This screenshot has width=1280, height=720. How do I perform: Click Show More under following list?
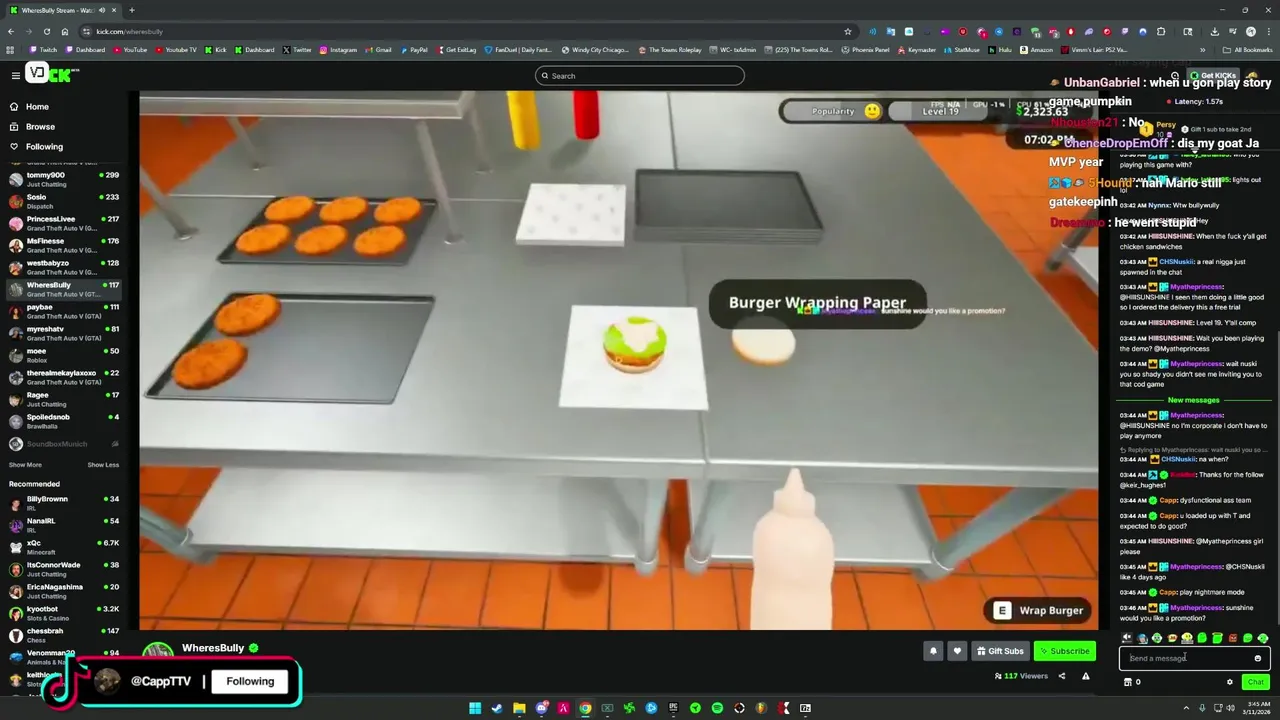[25, 465]
